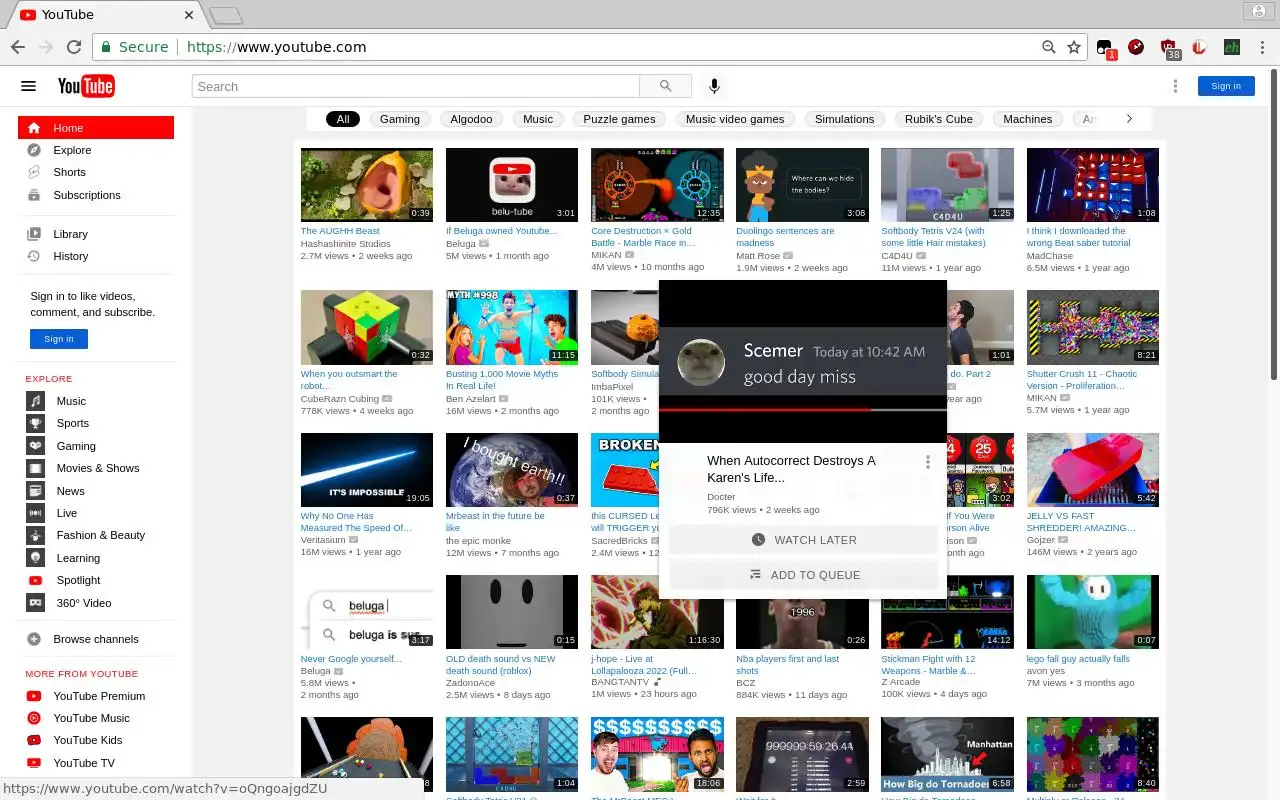Open the Rubik's cube robot thumbnail

tap(367, 327)
